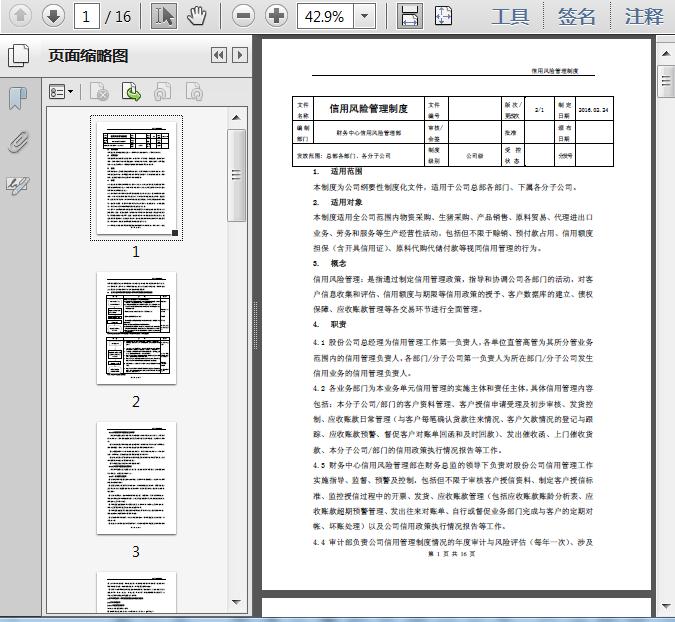Go to previous page arrow
675x622 pixels.
pyautogui.click(x=20, y=16)
